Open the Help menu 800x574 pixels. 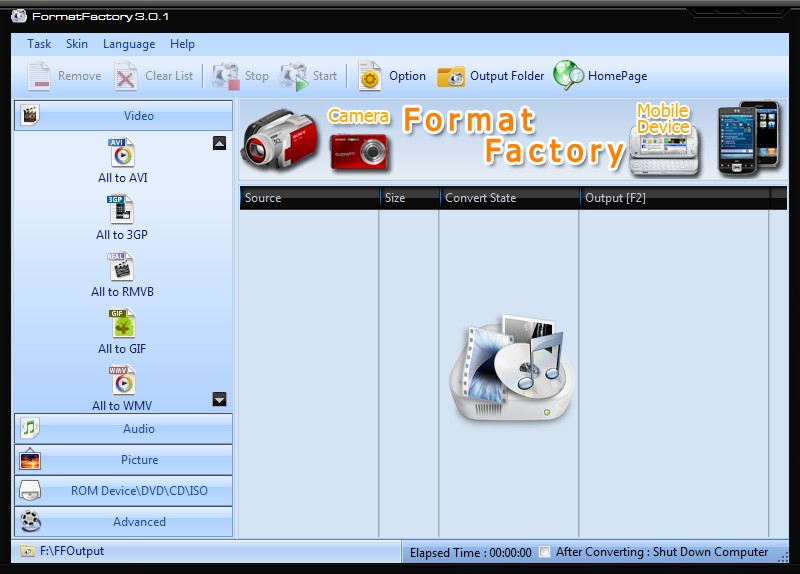(x=182, y=44)
